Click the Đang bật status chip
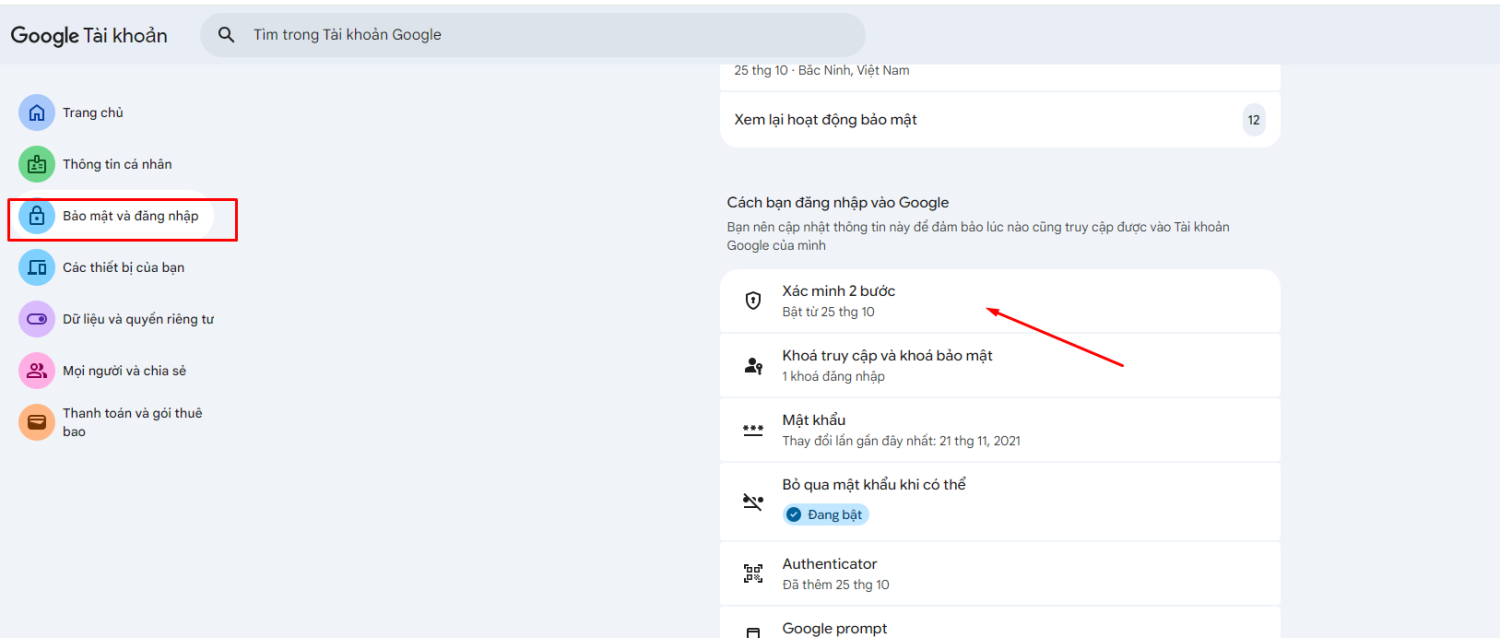 tap(826, 514)
